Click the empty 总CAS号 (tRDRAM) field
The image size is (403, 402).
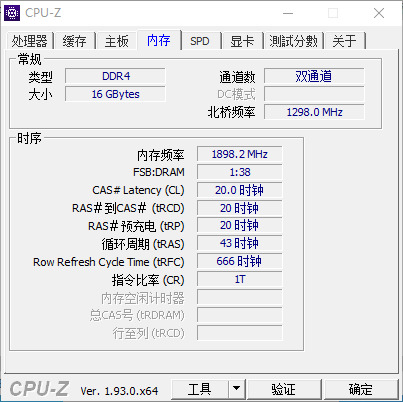pyautogui.click(x=240, y=315)
